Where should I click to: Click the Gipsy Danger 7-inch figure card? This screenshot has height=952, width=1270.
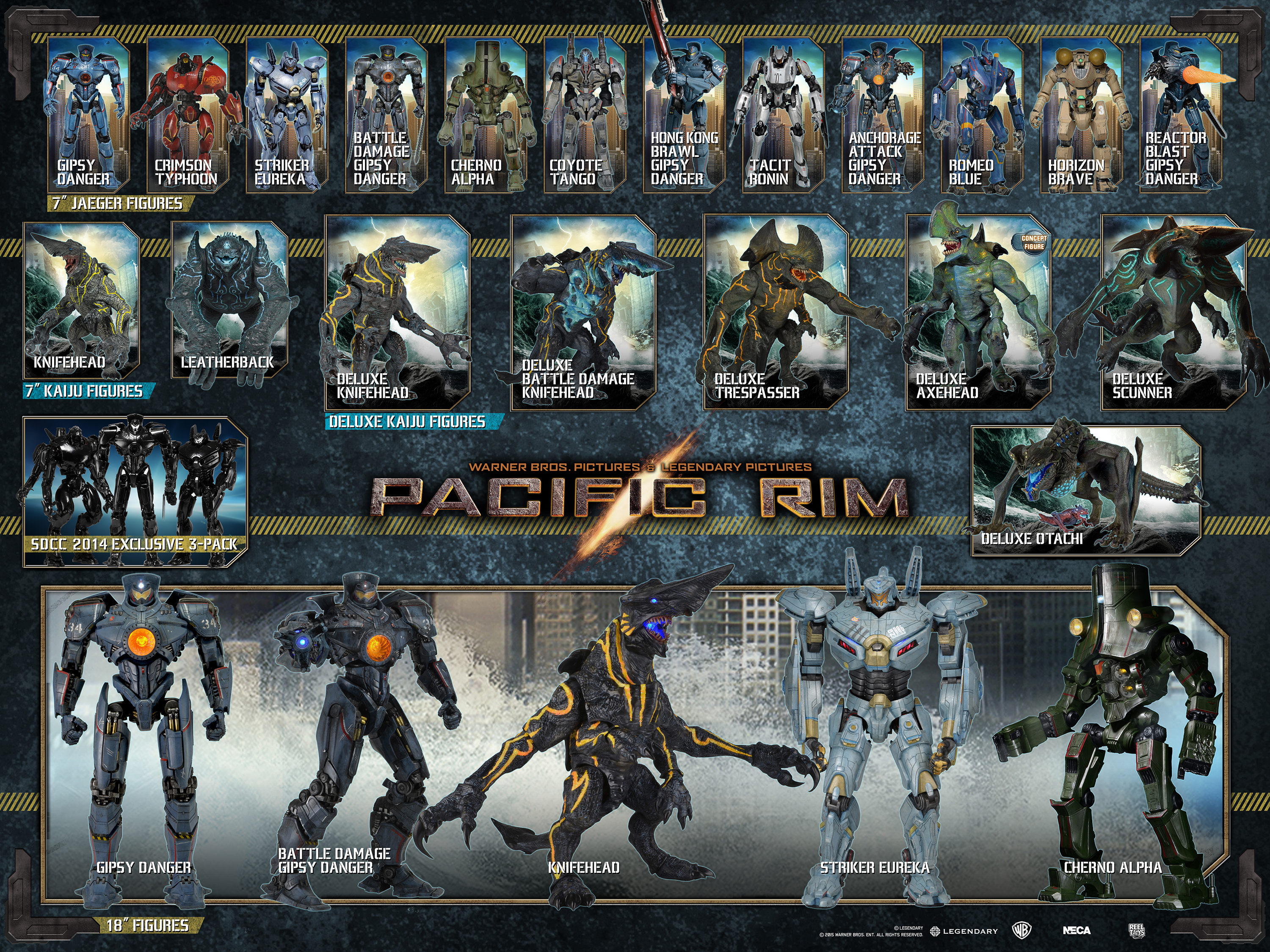tap(87, 115)
